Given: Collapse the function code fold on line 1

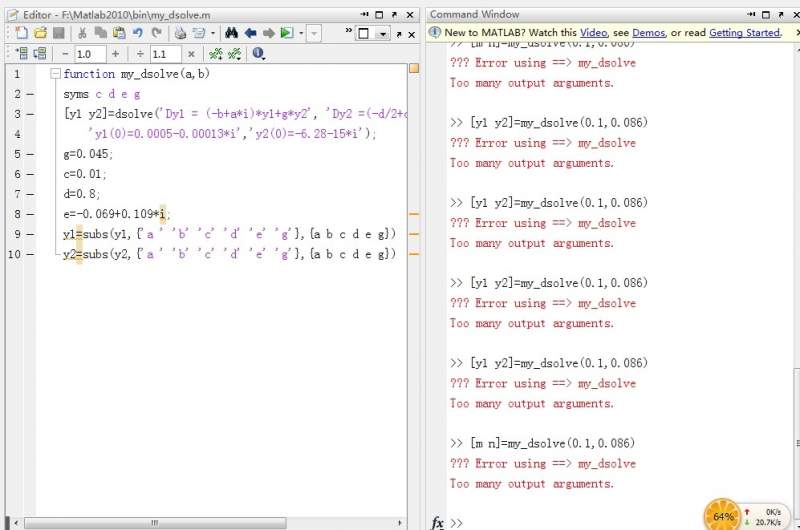Looking at the screenshot, I should [x=55, y=74].
